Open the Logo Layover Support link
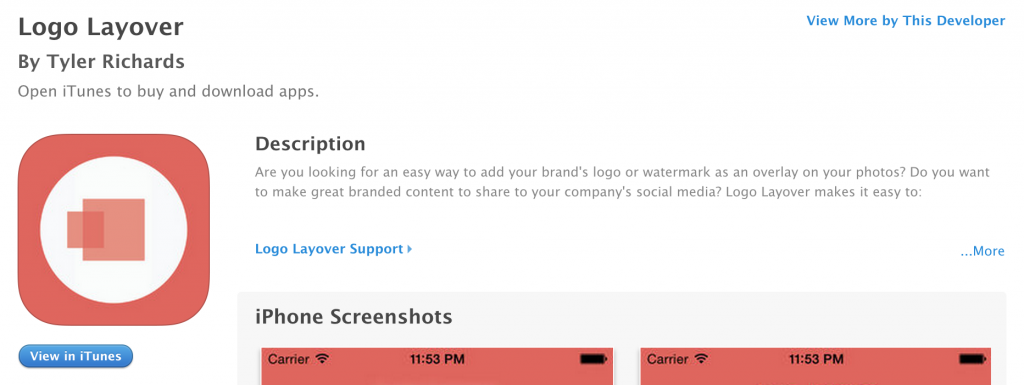The width and height of the screenshot is (1024, 385). pyautogui.click(x=329, y=249)
